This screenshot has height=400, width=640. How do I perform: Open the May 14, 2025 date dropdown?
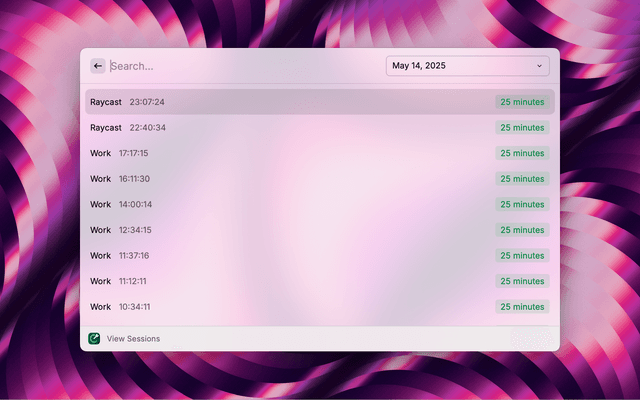pyautogui.click(x=466, y=66)
